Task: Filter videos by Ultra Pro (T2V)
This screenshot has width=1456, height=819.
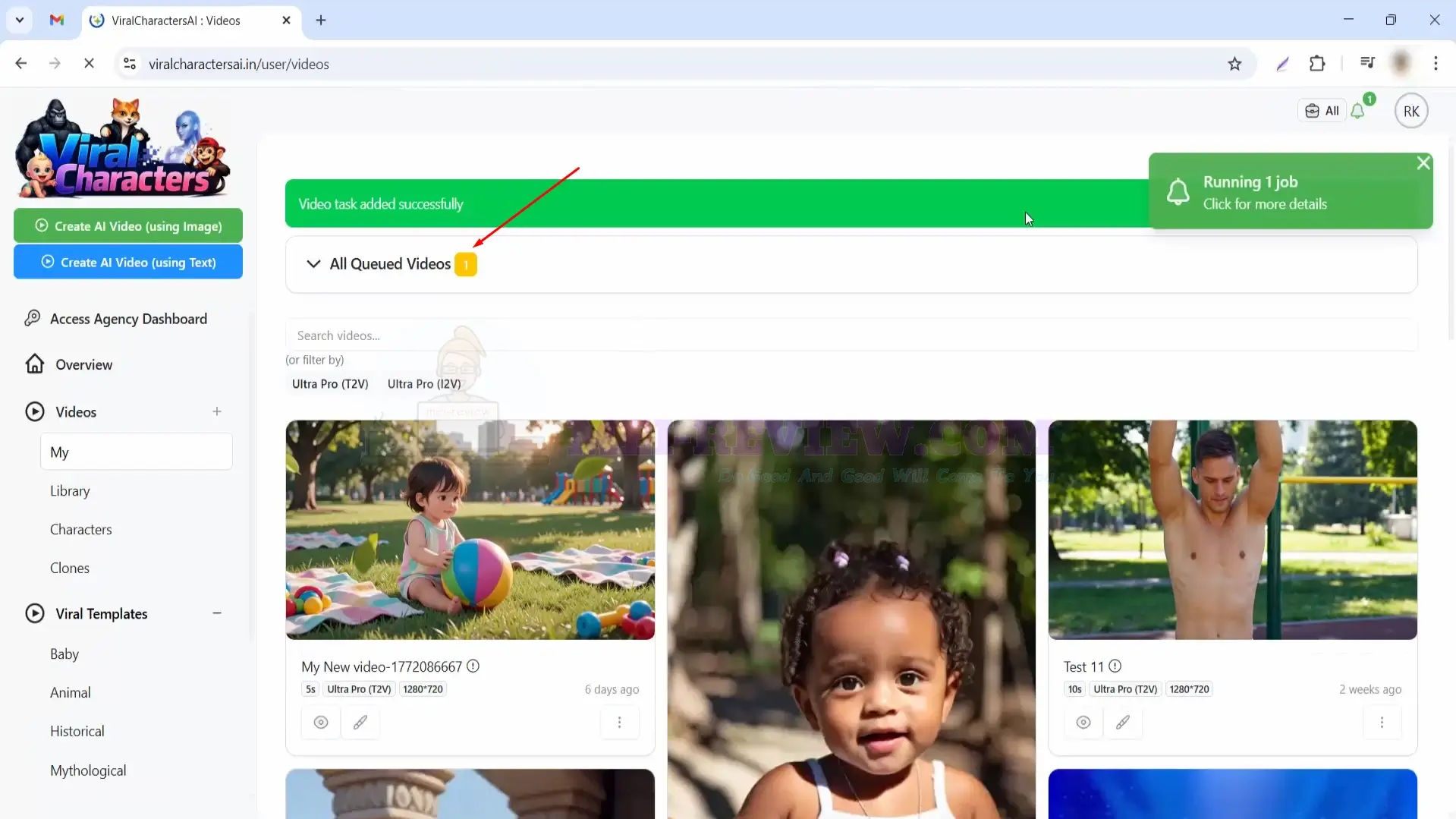Action: pos(330,384)
